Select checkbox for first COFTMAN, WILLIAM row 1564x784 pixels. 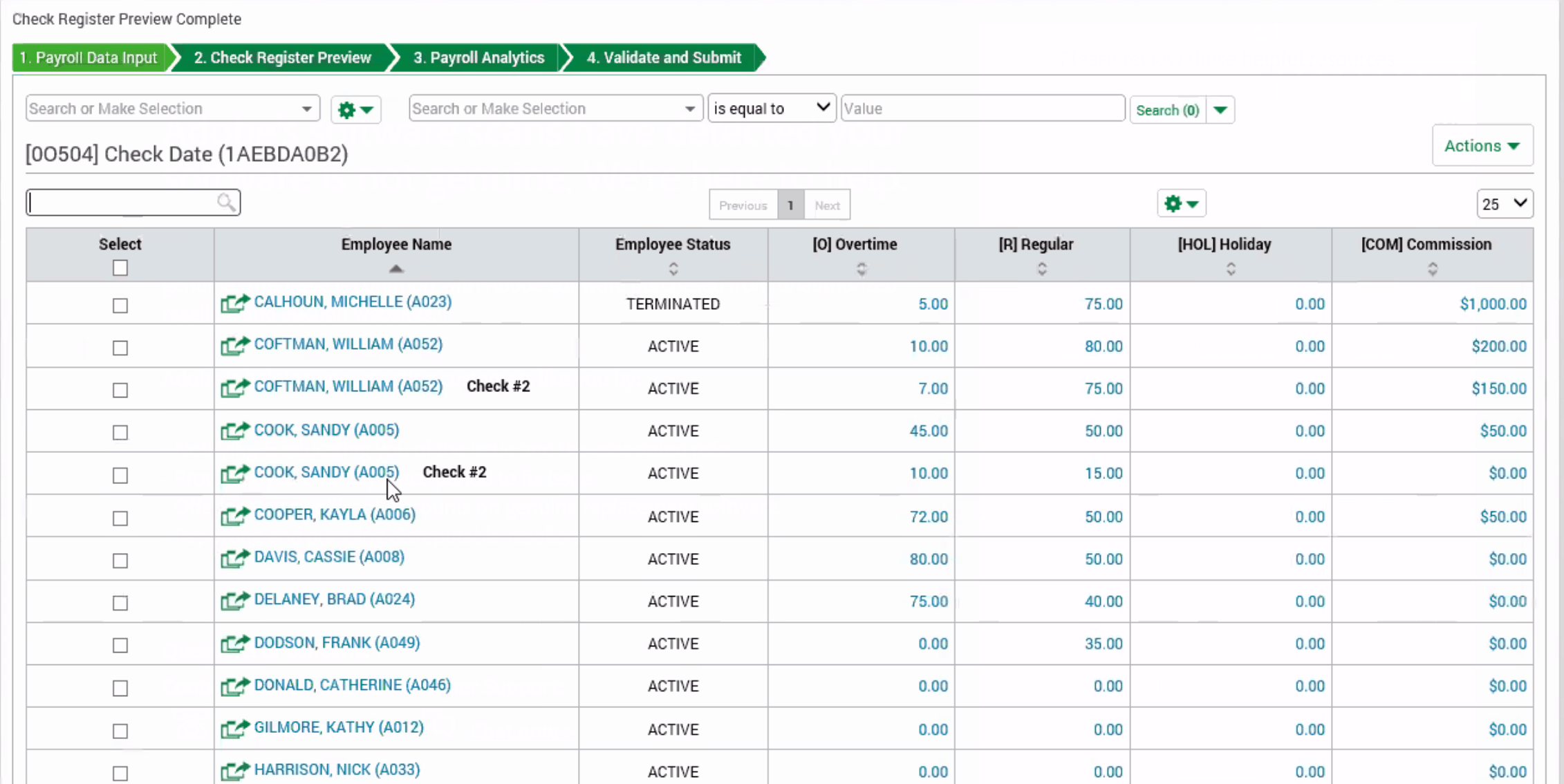tap(120, 348)
